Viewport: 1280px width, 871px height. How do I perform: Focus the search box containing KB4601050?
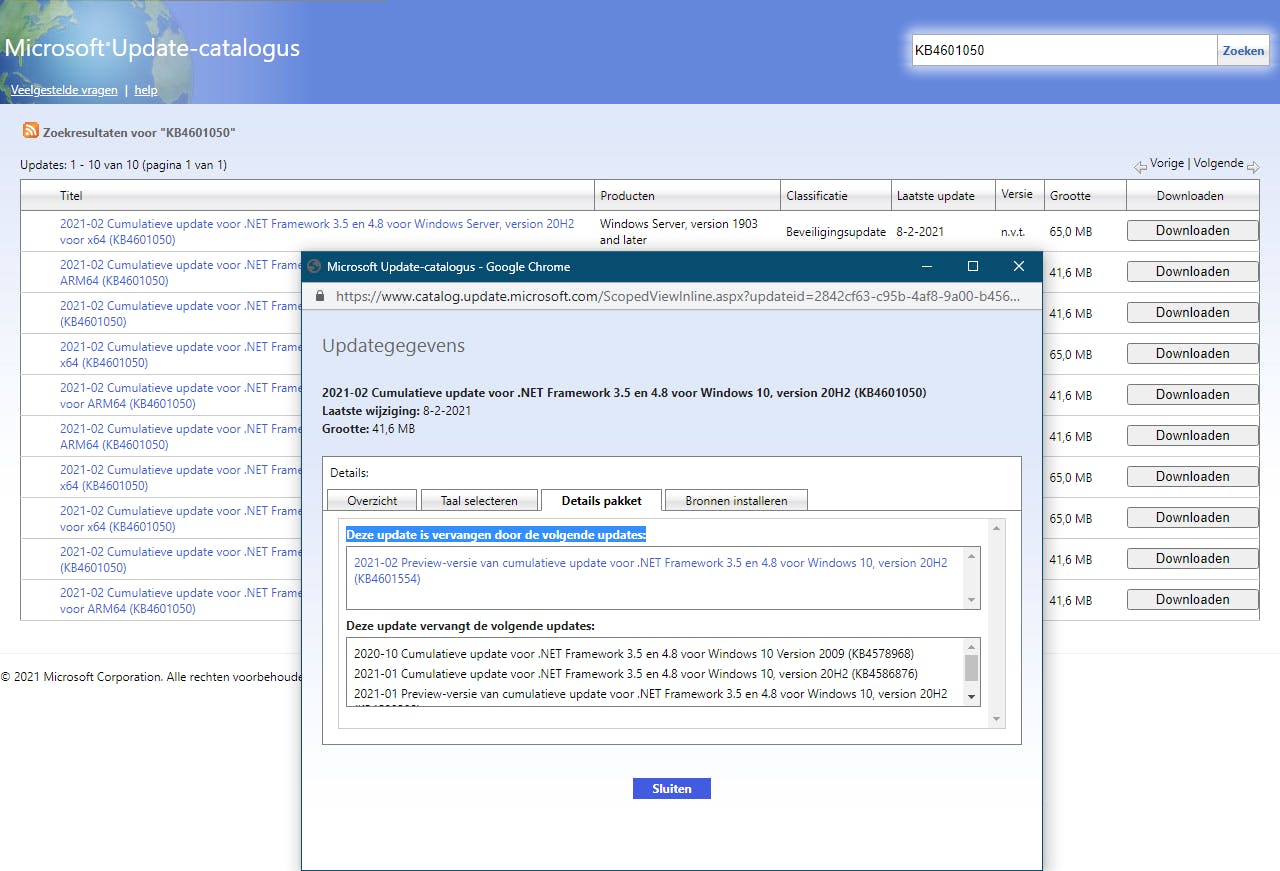point(1064,50)
